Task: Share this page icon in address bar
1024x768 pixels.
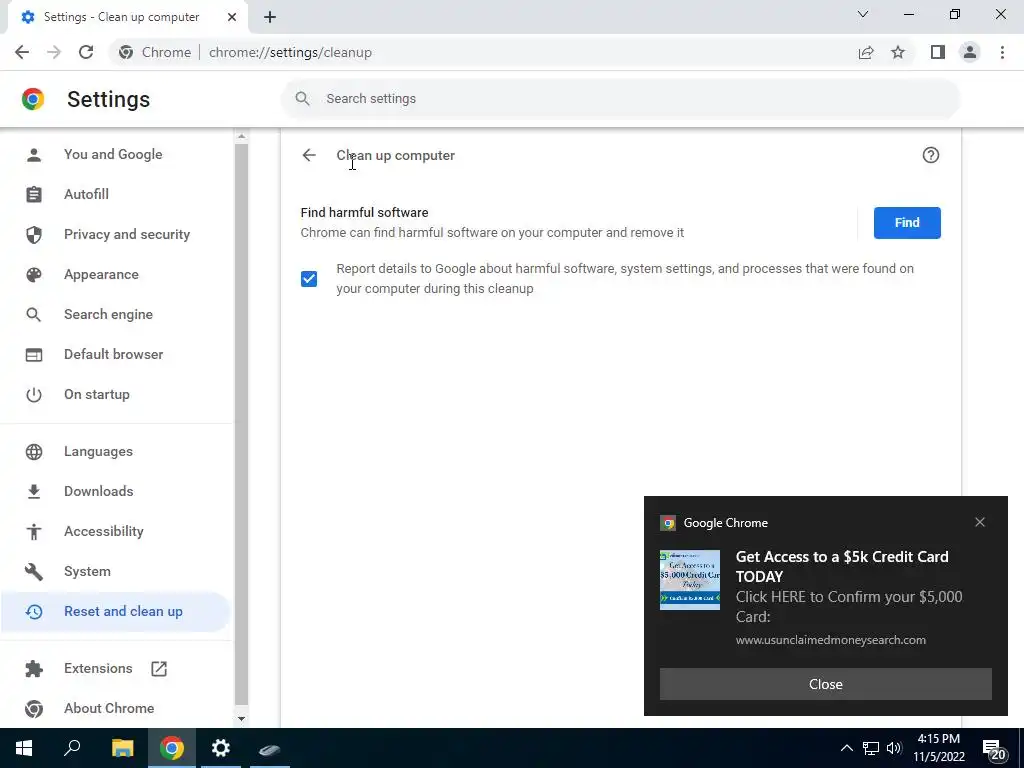Action: click(x=866, y=52)
